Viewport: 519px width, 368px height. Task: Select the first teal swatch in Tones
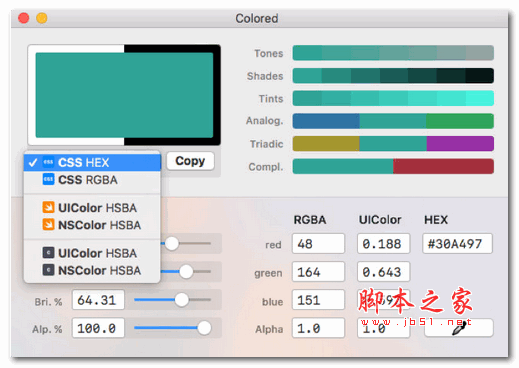(x=307, y=53)
